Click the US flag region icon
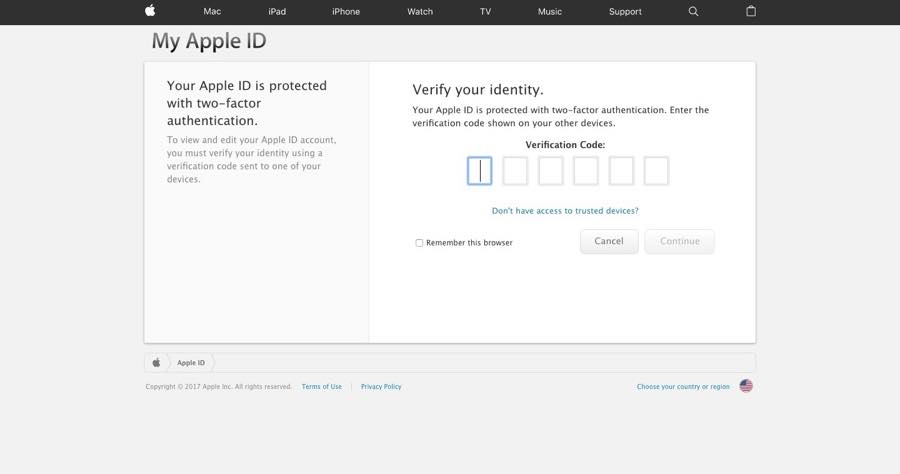The height and width of the screenshot is (474, 900). pos(746,386)
